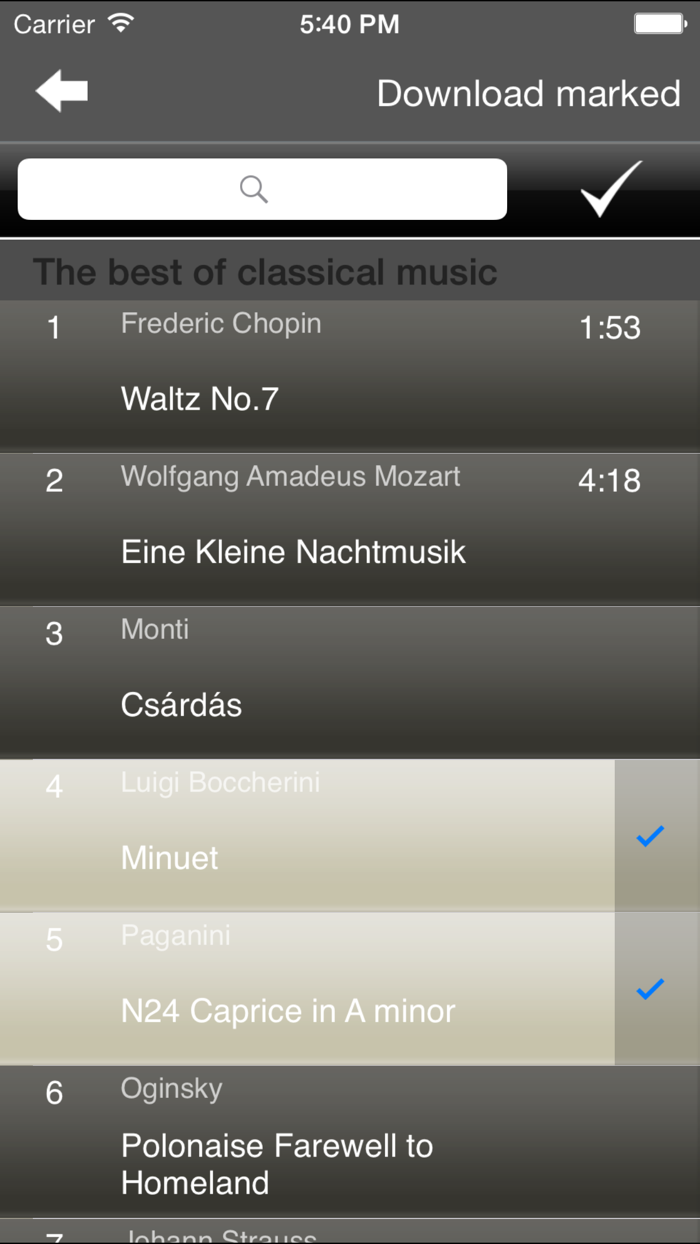The image size is (700, 1244).
Task: Tap the Minuet track title
Action: (x=170, y=858)
